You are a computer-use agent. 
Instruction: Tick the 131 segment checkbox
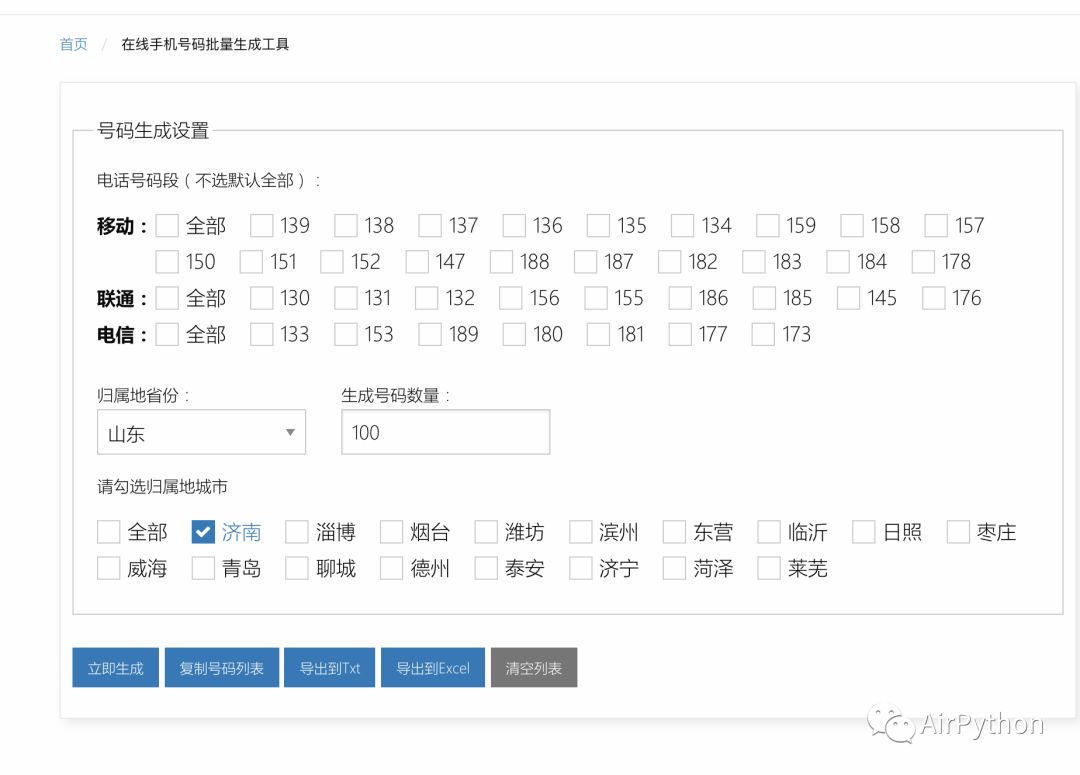[x=346, y=298]
